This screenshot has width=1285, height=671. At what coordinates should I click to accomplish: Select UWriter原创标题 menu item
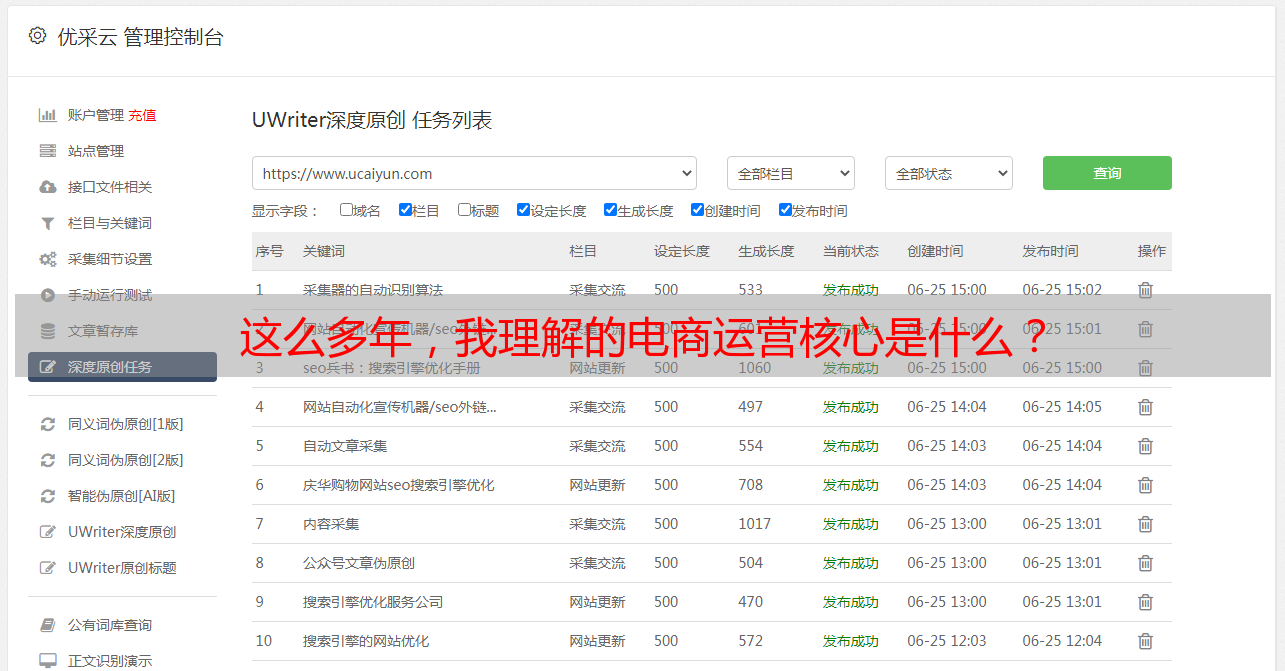(x=122, y=568)
